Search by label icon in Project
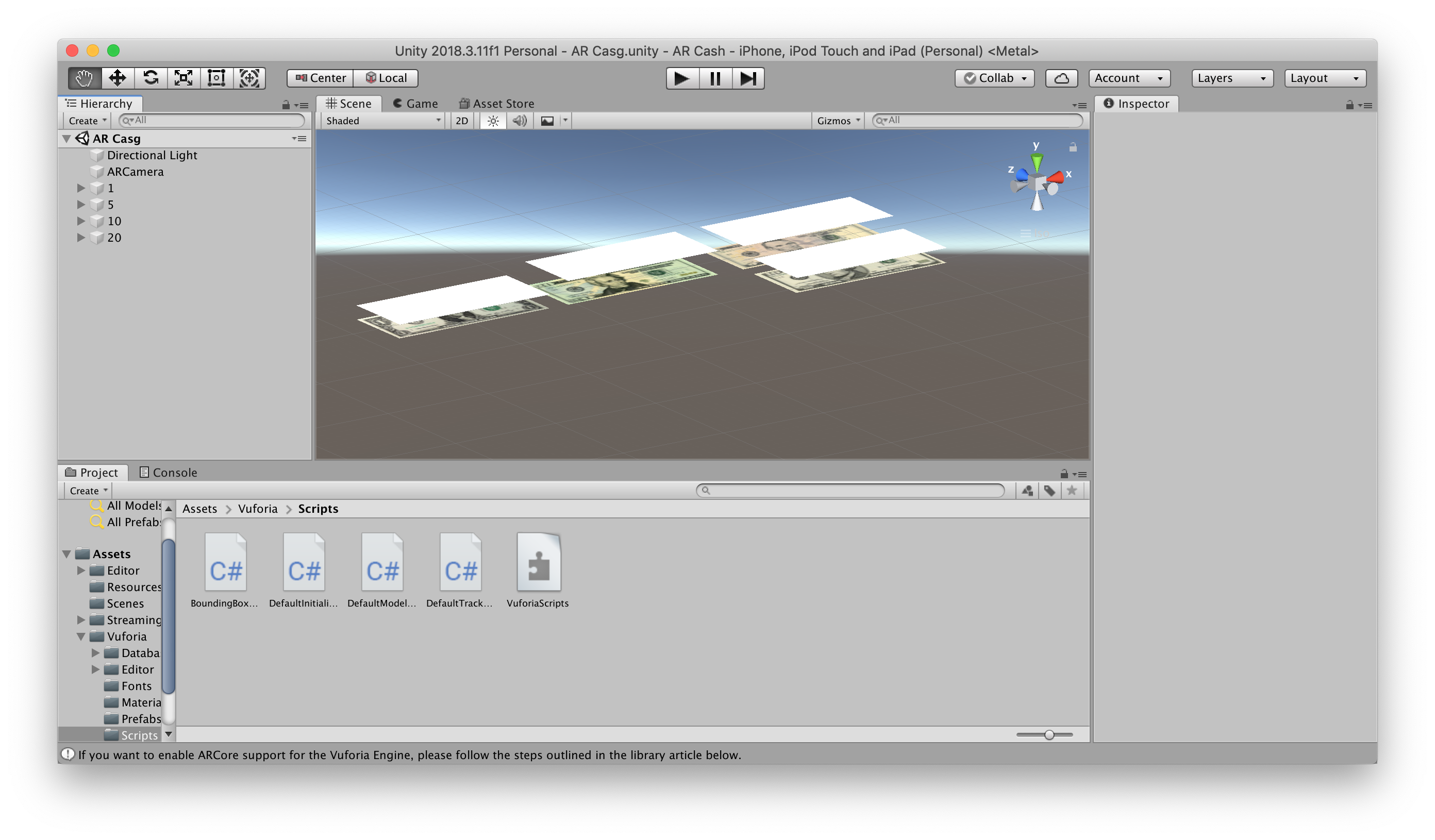1435x840 pixels. 1049,490
